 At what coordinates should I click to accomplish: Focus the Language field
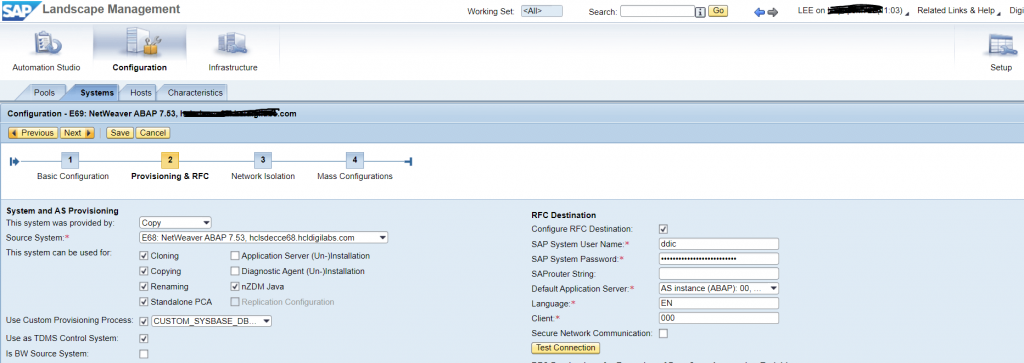[719, 304]
